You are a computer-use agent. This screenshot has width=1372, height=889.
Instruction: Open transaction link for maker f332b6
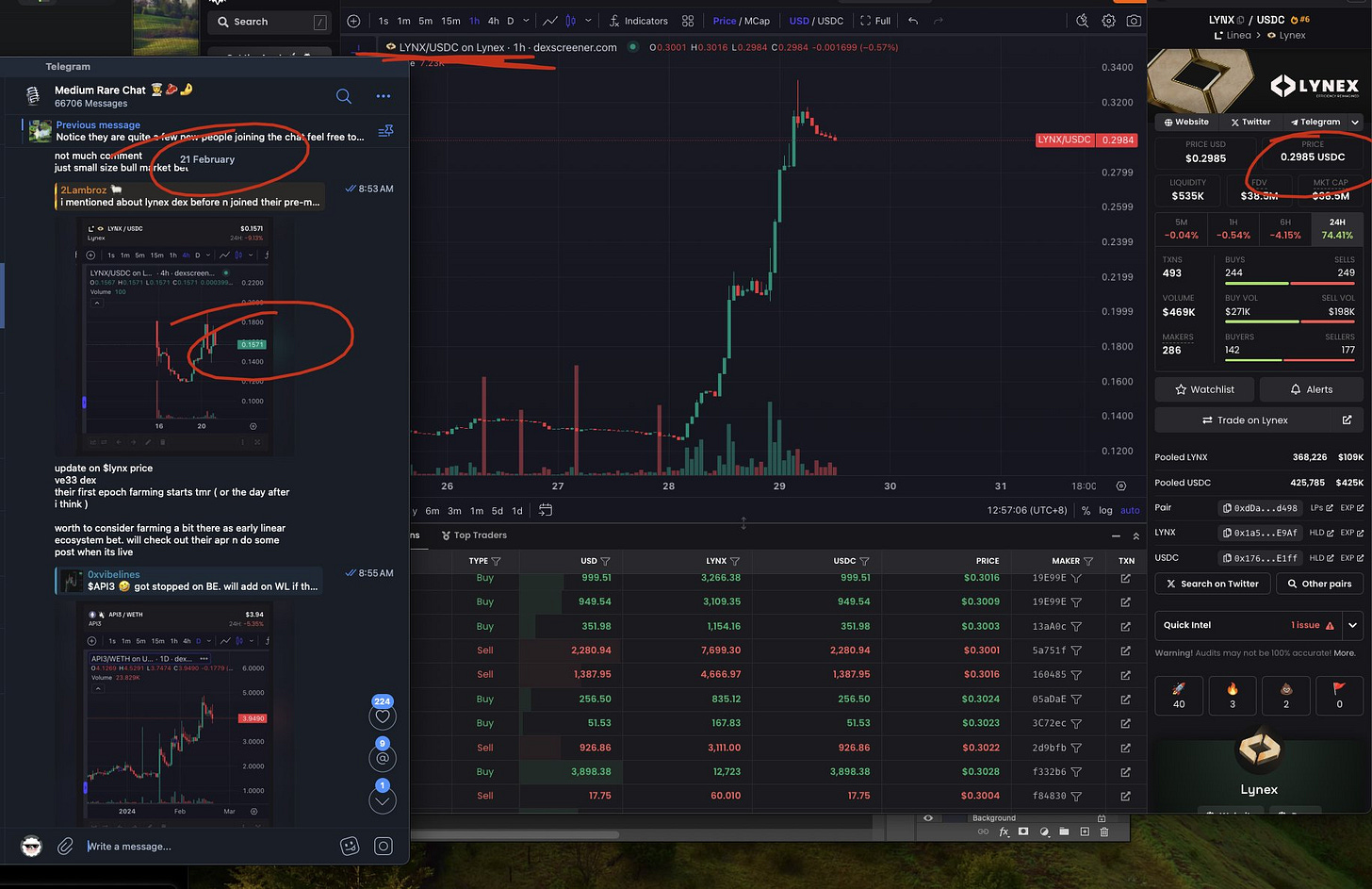1125,771
